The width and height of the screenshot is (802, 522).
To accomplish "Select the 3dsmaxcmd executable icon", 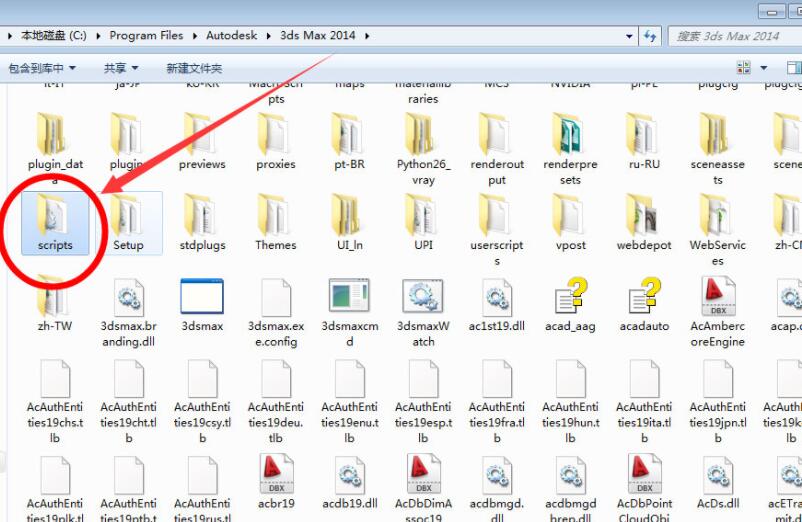I will tap(349, 298).
